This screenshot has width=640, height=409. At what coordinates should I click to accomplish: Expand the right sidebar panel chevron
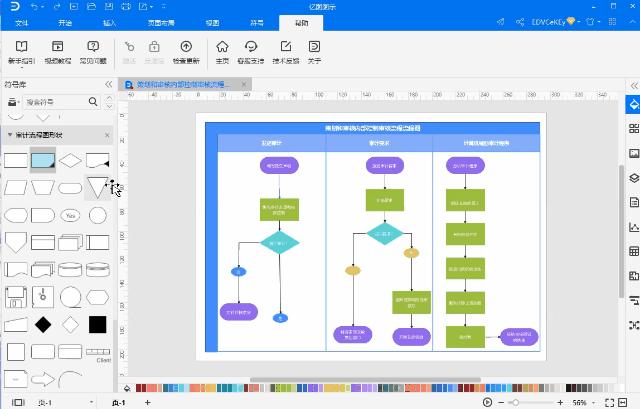634,86
